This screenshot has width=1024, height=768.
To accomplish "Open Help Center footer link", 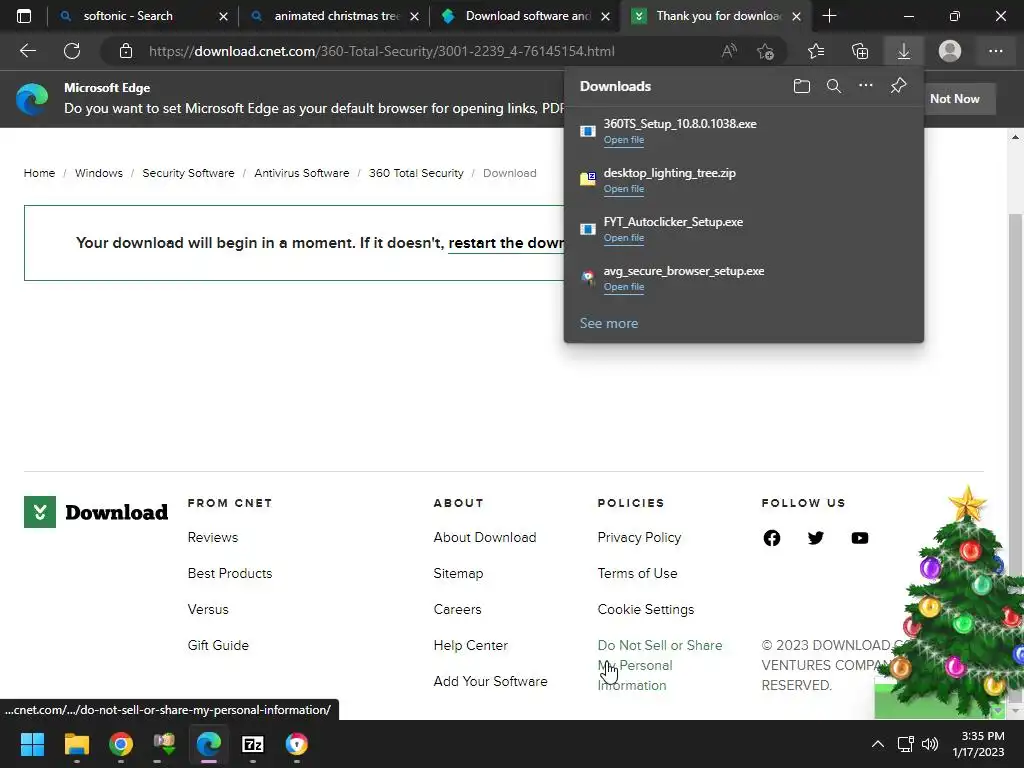I will tap(471, 645).
